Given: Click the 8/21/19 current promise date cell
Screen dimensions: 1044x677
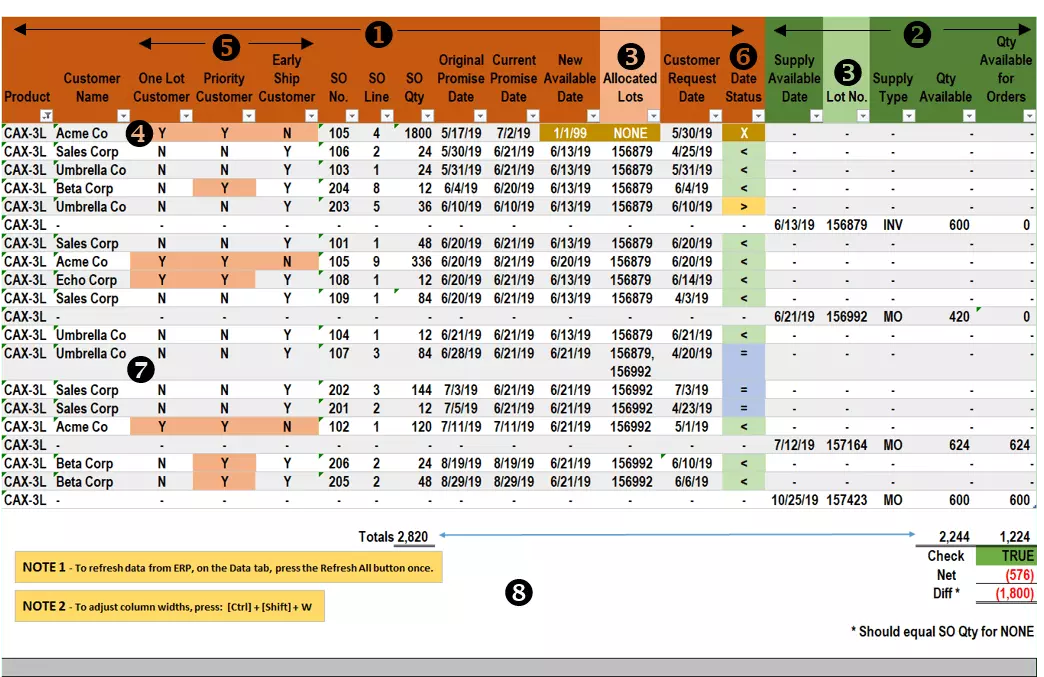Looking at the screenshot, I should pos(513,262).
